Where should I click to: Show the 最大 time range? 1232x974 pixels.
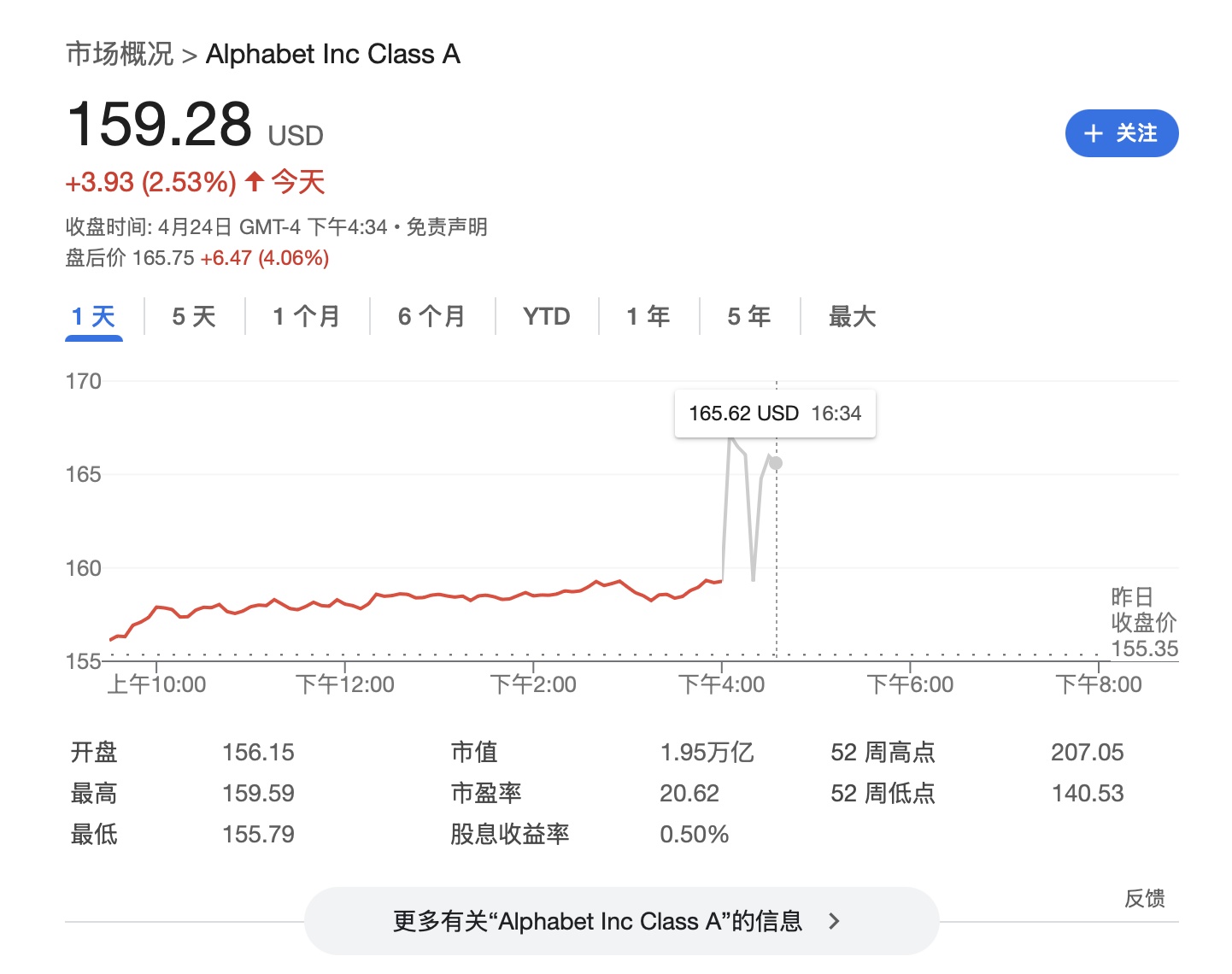tap(852, 317)
